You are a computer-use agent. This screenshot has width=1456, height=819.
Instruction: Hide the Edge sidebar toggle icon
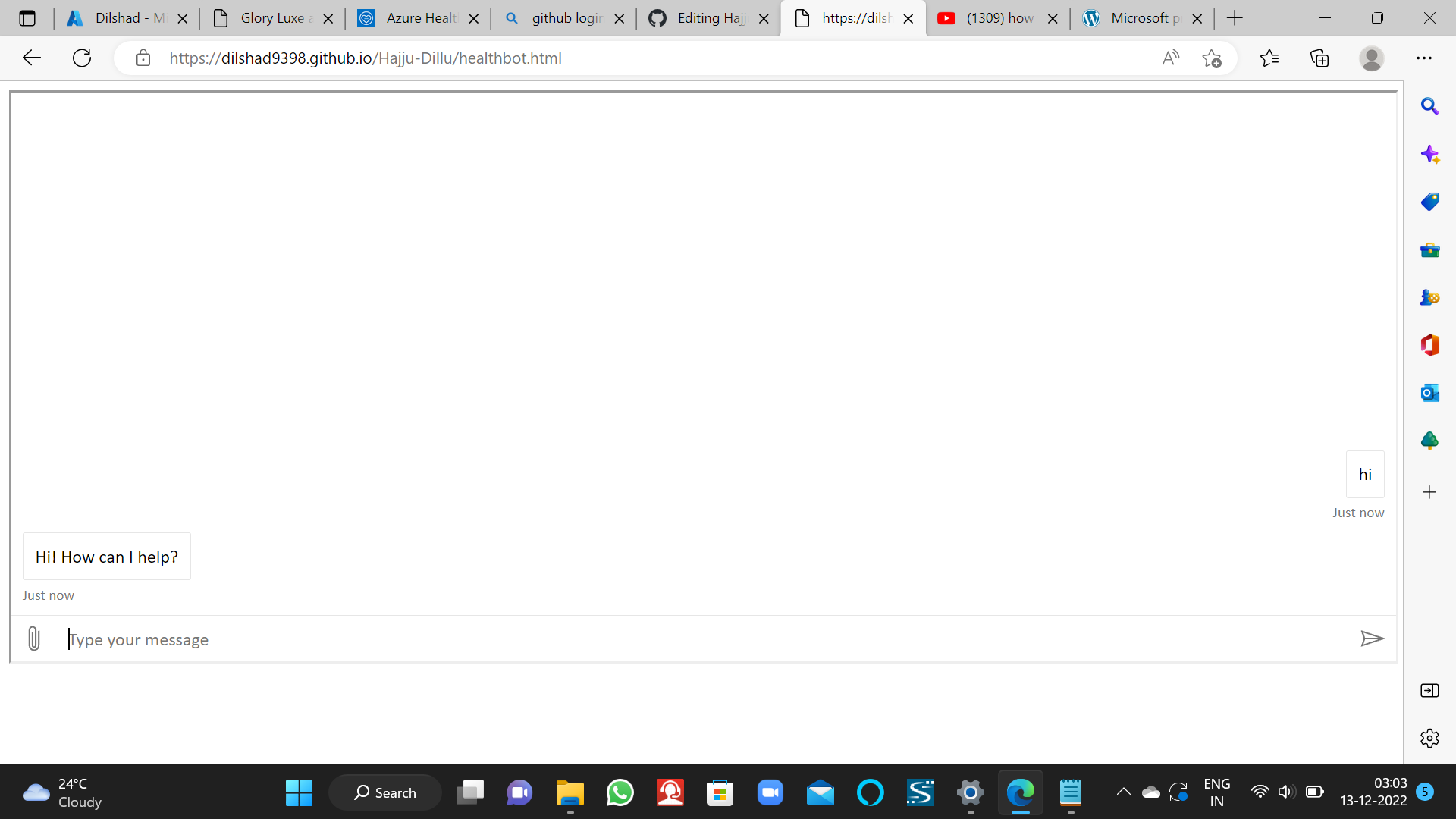click(x=1429, y=690)
